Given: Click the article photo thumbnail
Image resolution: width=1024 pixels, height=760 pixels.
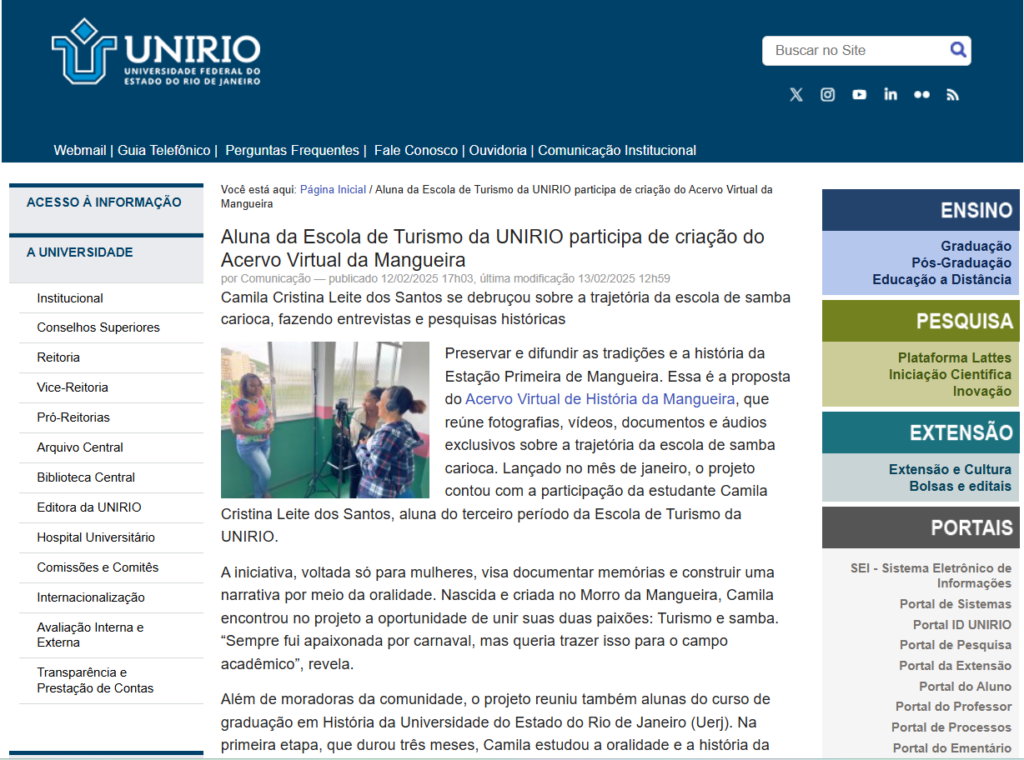Looking at the screenshot, I should 325,420.
